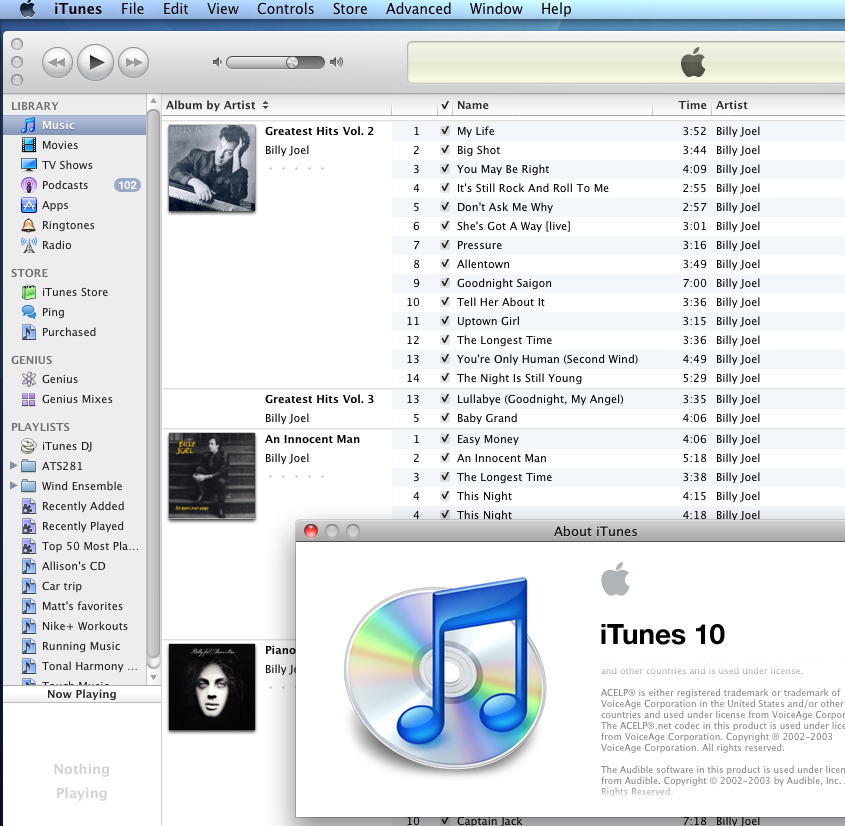Uncheck the Easy Money checkbox
This screenshot has height=826, width=845.
coord(445,439)
